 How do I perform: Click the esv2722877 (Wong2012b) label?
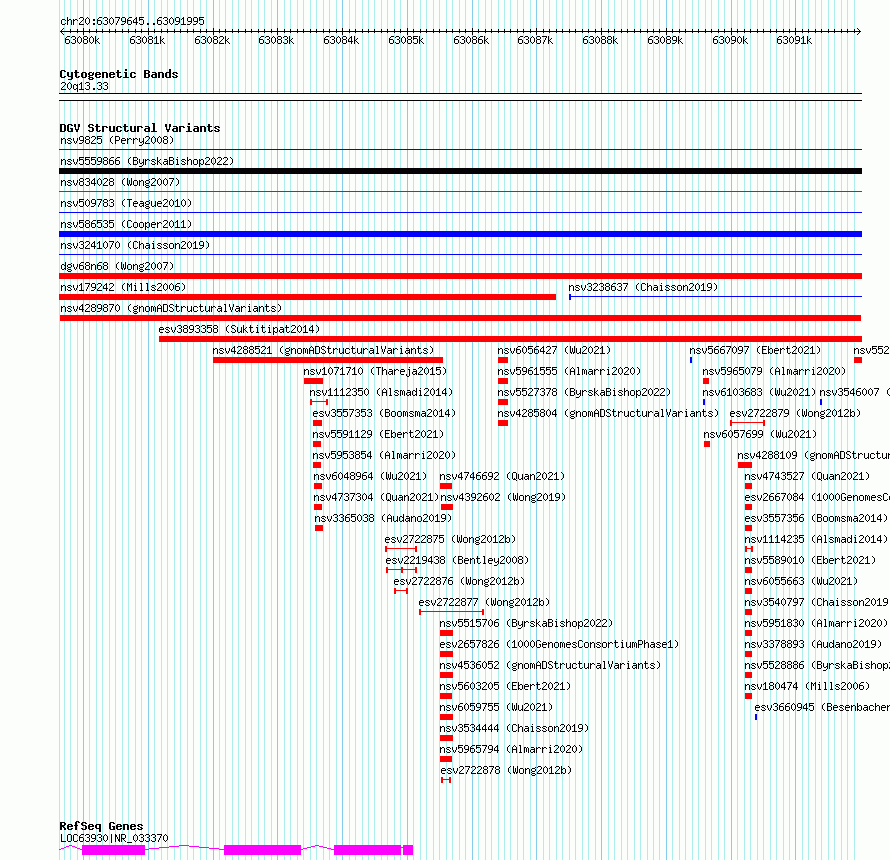tap(484, 602)
